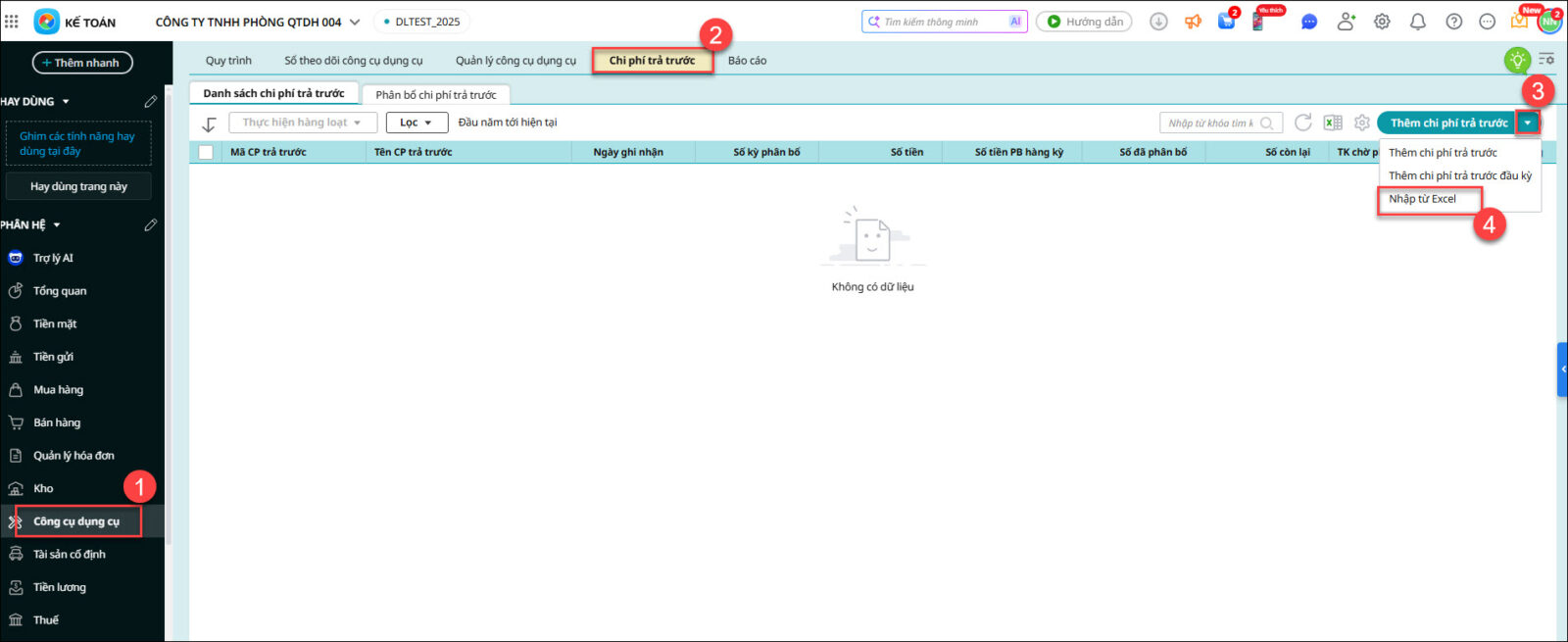Image resolution: width=1568 pixels, height=642 pixels.
Task: Switch to Phân bổ chi phí trả trước tab
Action: pos(435,95)
